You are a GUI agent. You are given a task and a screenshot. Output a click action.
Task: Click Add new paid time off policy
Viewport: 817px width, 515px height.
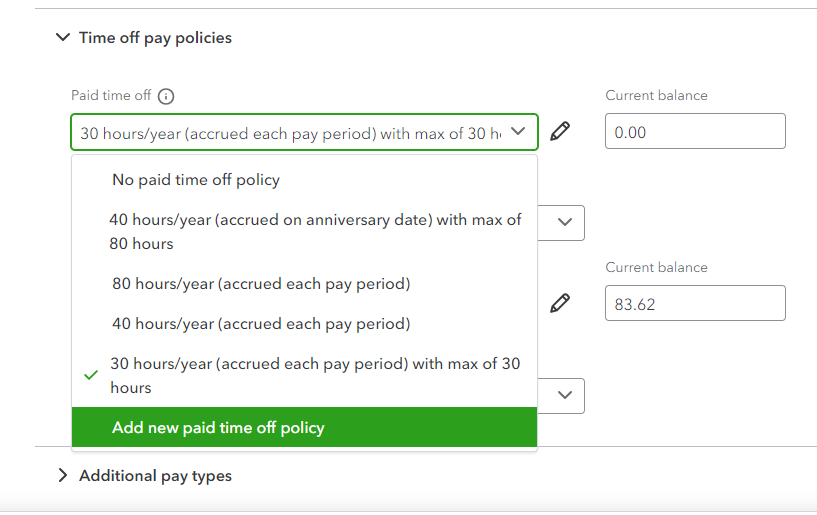coord(218,427)
